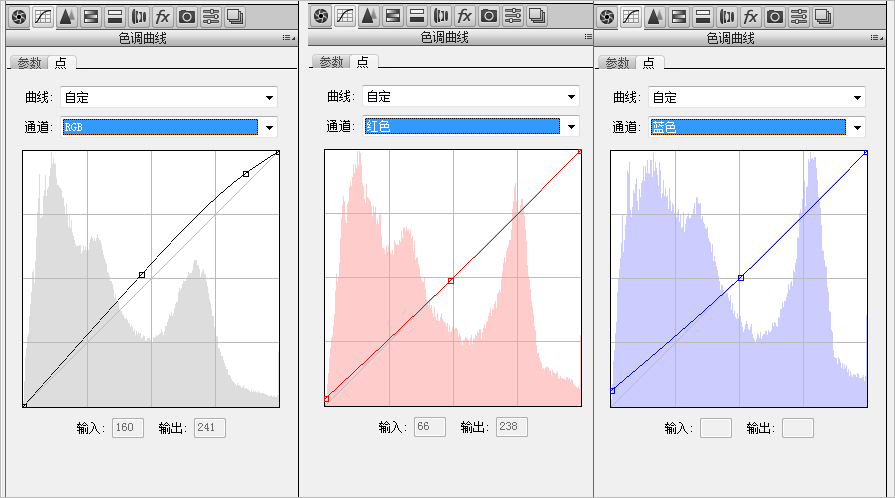Viewport: 895px width, 498px height.
Task: Select top-right endpoint of red curve
Action: coord(579,152)
